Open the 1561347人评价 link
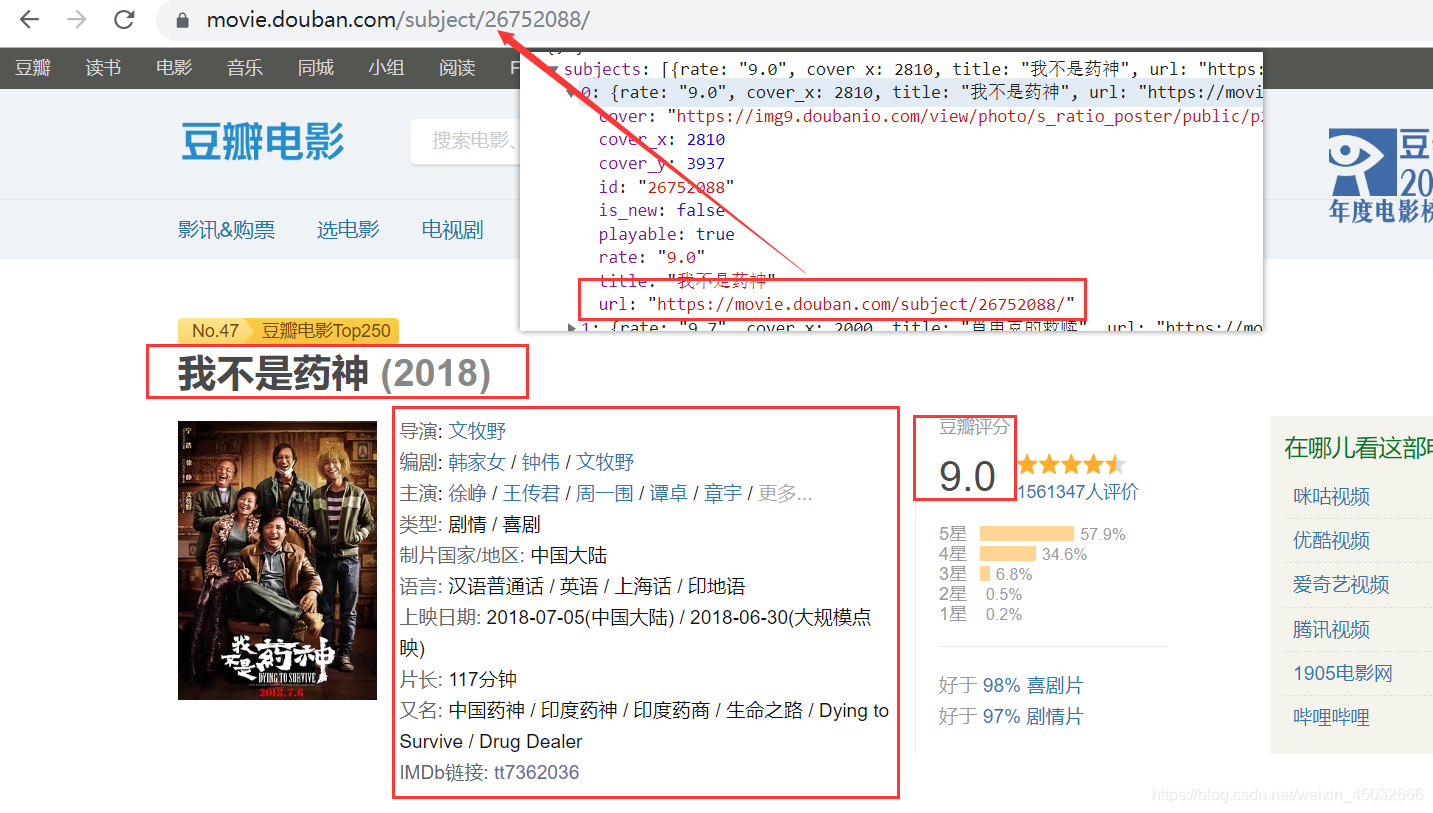The image size is (1433, 813). point(1078,492)
